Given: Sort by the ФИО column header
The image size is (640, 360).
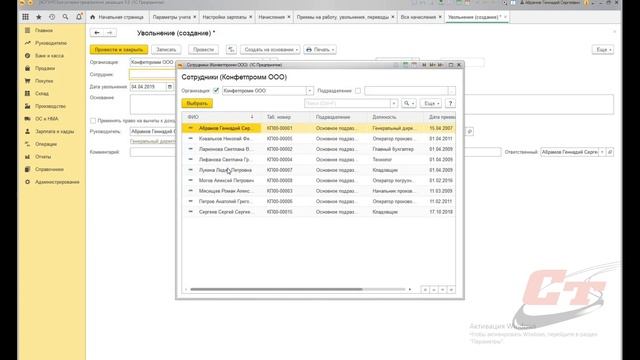Looking at the screenshot, I should point(221,117).
